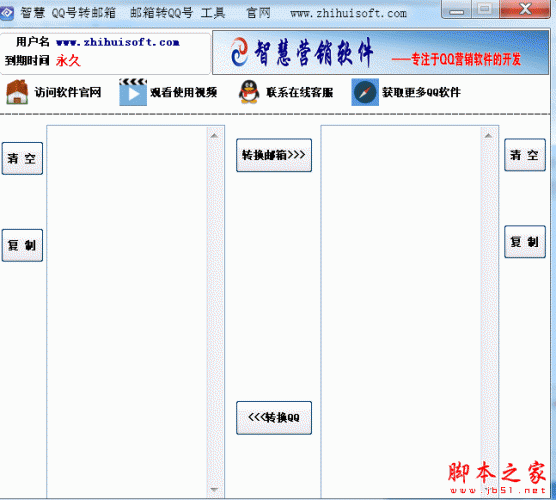Open 访问软件官网 link text
556x500 pixels.
(x=68, y=92)
